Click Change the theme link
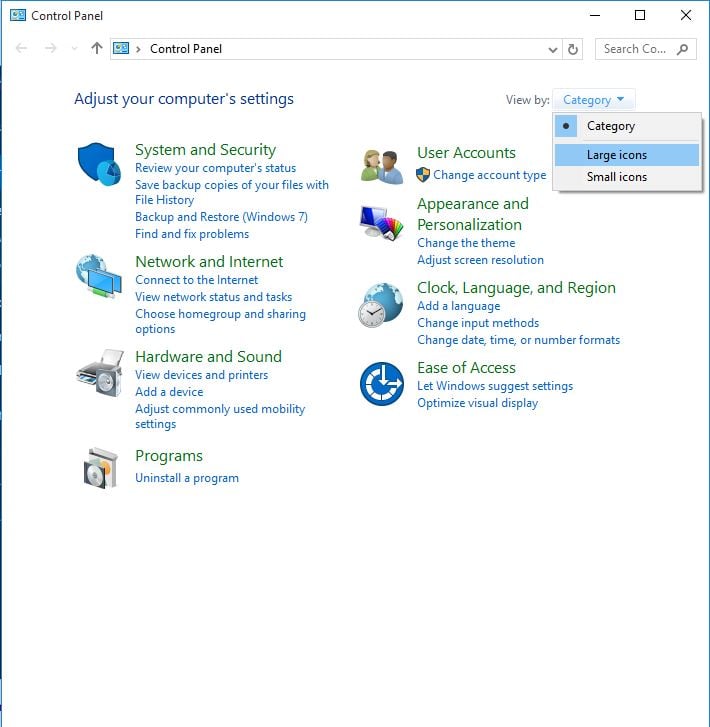The height and width of the screenshot is (727, 710). tap(466, 243)
